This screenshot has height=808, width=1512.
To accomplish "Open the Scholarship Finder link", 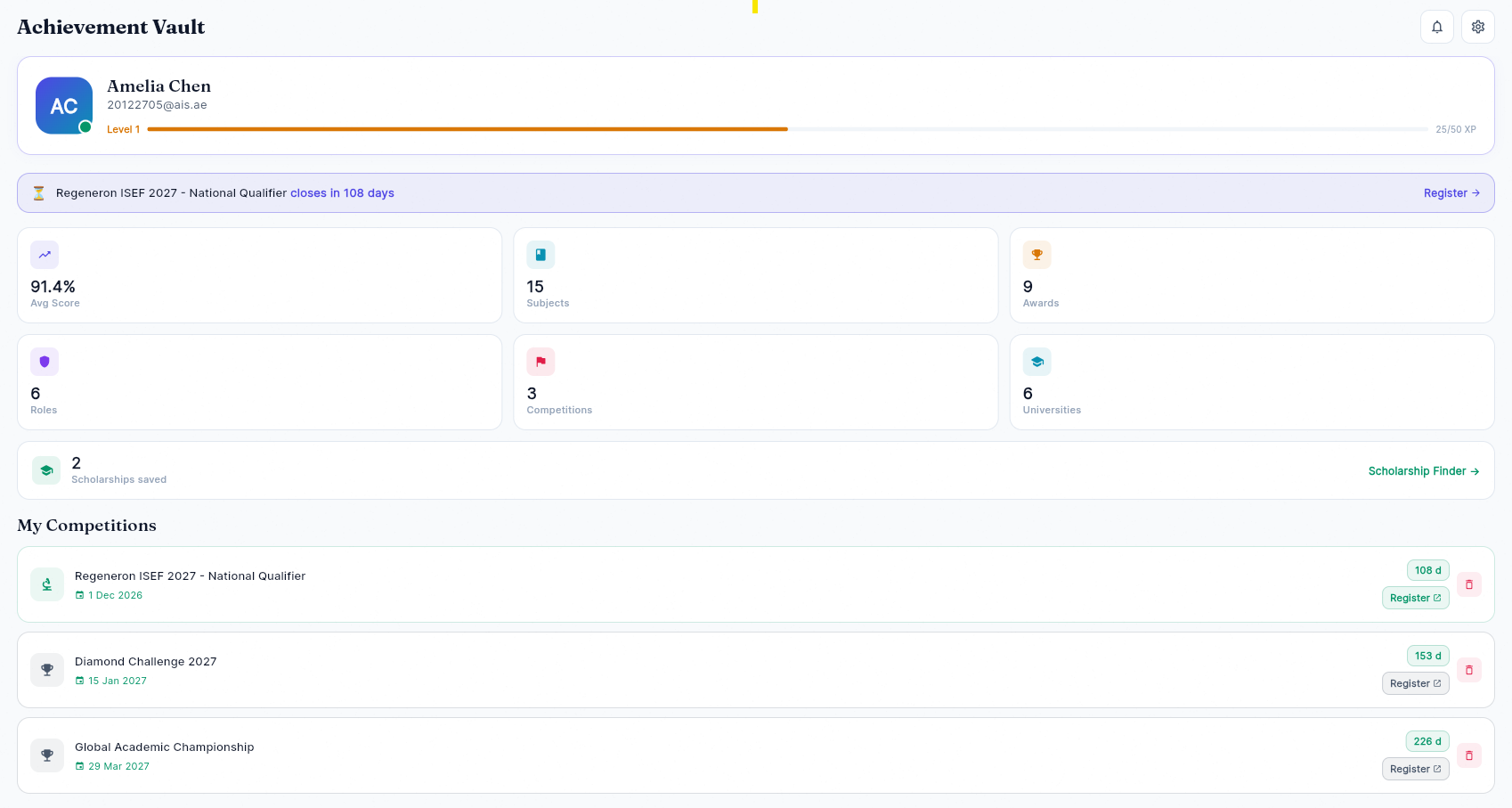I will pos(1424,471).
